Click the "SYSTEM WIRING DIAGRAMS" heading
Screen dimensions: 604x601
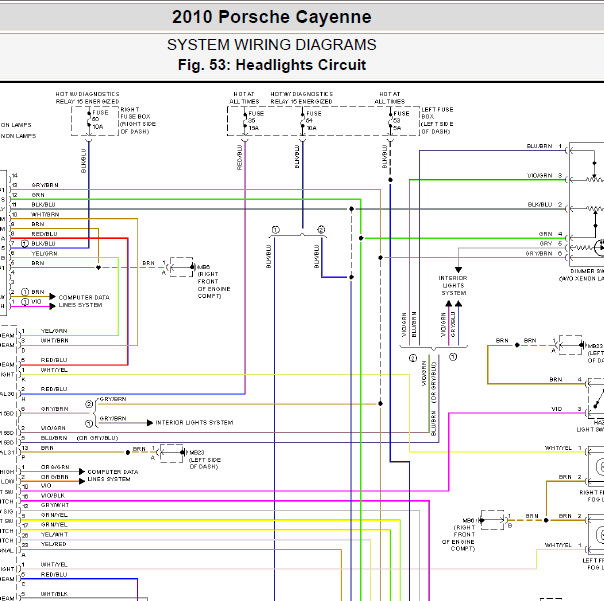coord(272,45)
